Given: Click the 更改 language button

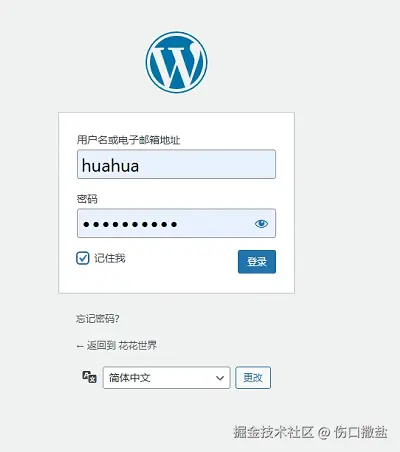Looking at the screenshot, I should pos(253,378).
